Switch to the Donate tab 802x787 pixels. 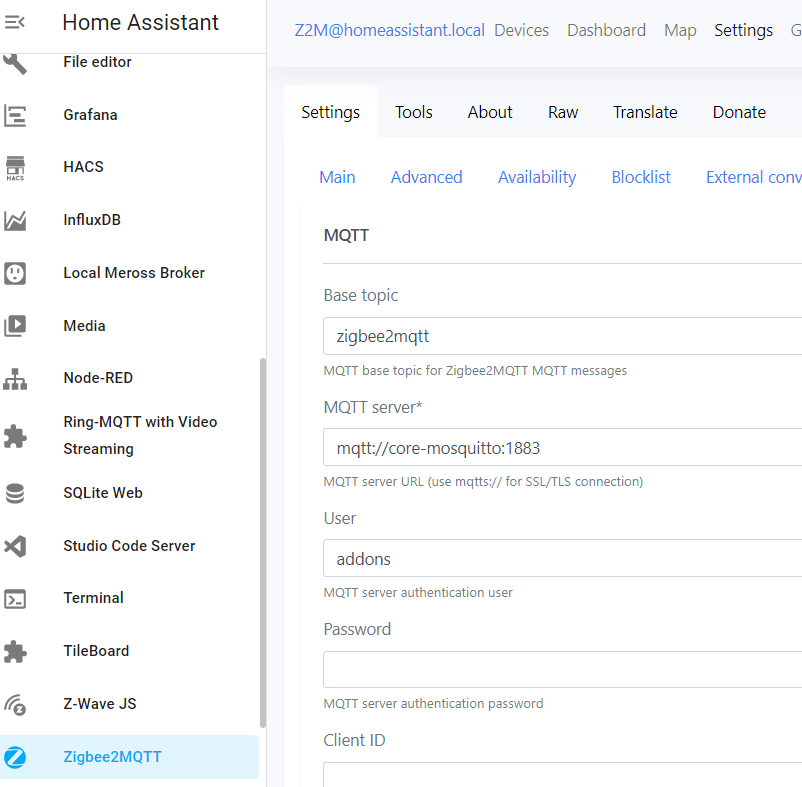tap(739, 112)
